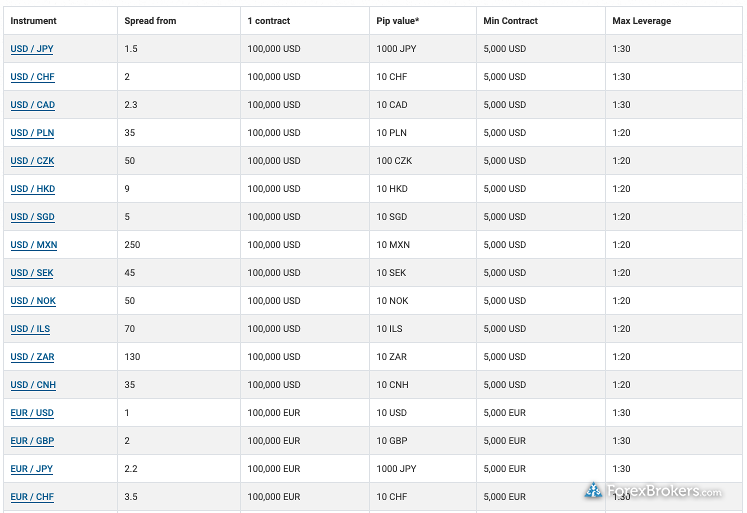Screen dimensions: 747x513
Task: Select the 9 spread for USD / HKD
Action: pos(127,189)
